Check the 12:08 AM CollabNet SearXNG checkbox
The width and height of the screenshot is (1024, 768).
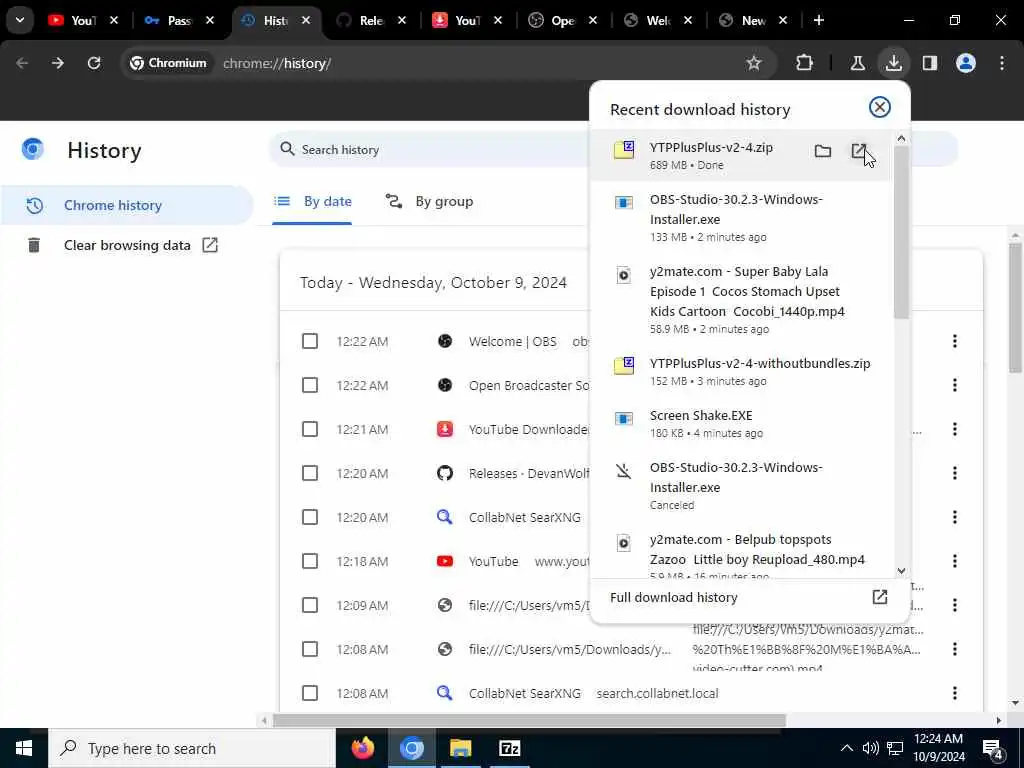click(310, 693)
